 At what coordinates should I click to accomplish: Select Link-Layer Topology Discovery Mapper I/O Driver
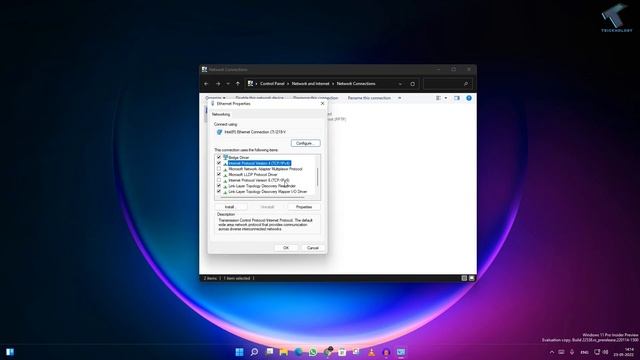[x=268, y=192]
